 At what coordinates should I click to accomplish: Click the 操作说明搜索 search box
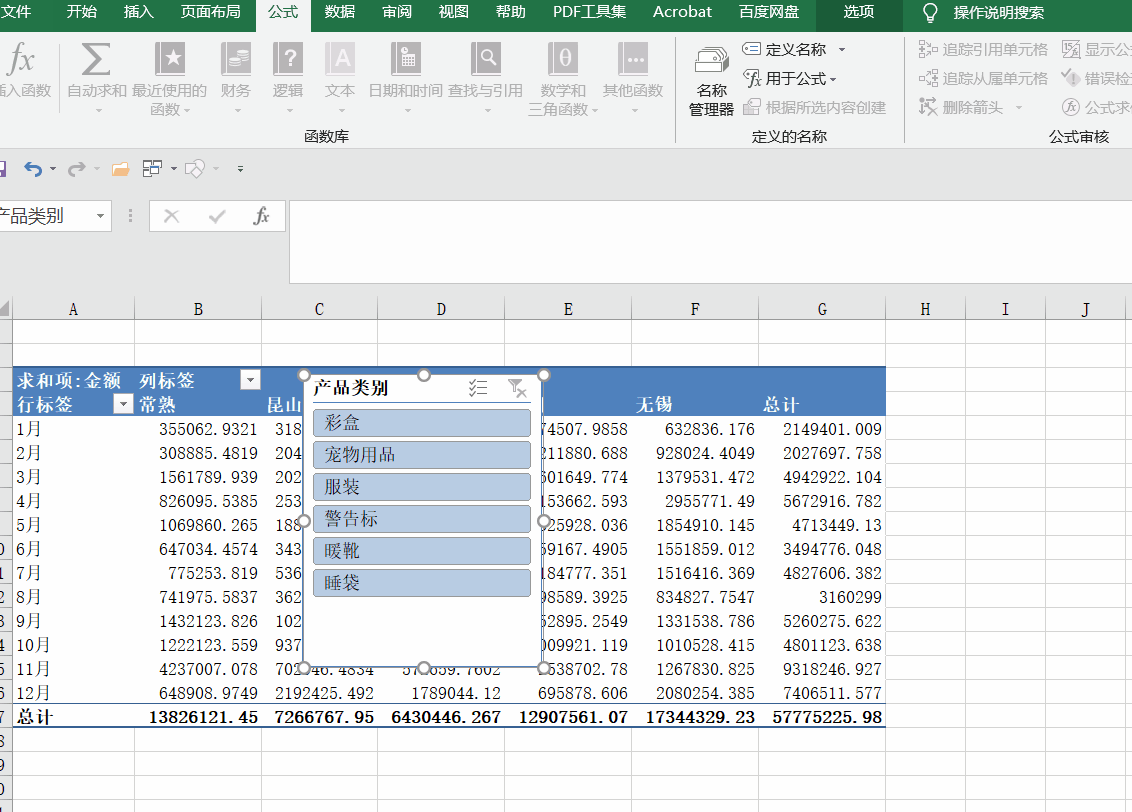pos(998,13)
